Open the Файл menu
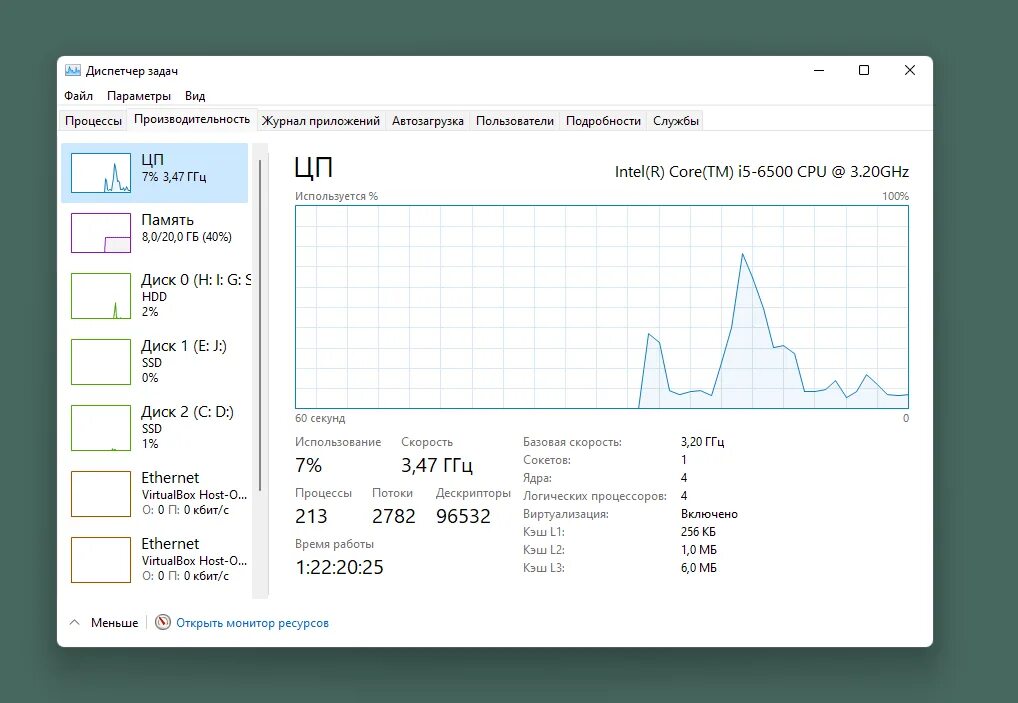Screen dimensions: 1018x703 [x=79, y=96]
